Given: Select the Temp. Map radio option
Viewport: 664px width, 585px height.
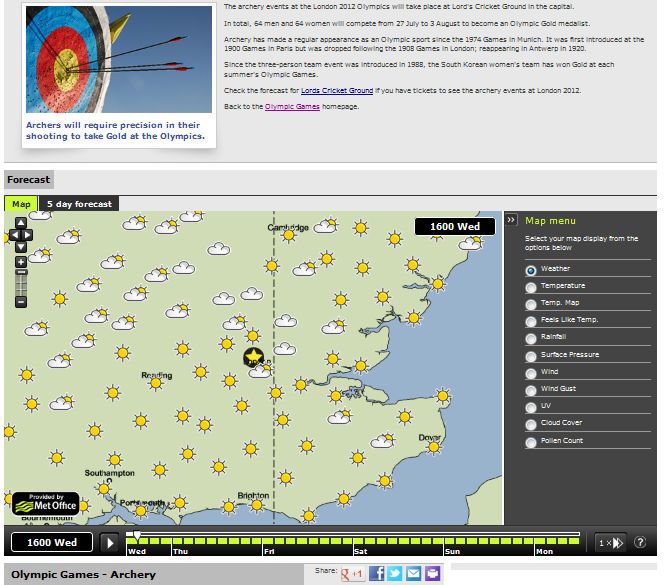Looking at the screenshot, I should point(531,305).
